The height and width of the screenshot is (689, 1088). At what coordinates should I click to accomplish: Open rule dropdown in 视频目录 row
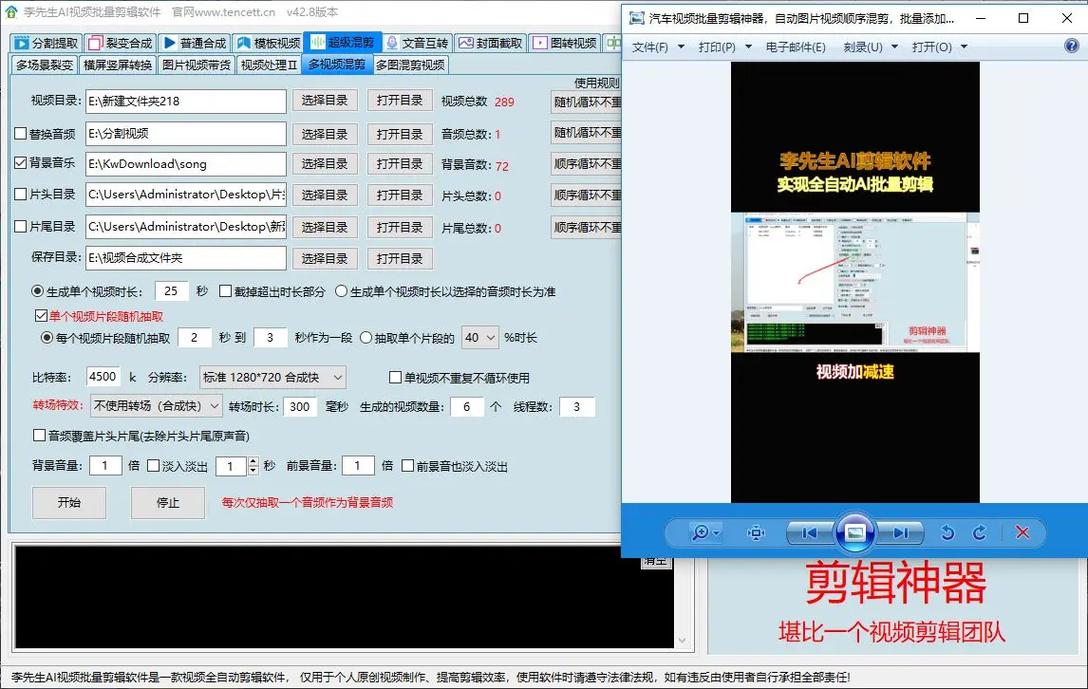[x=586, y=102]
